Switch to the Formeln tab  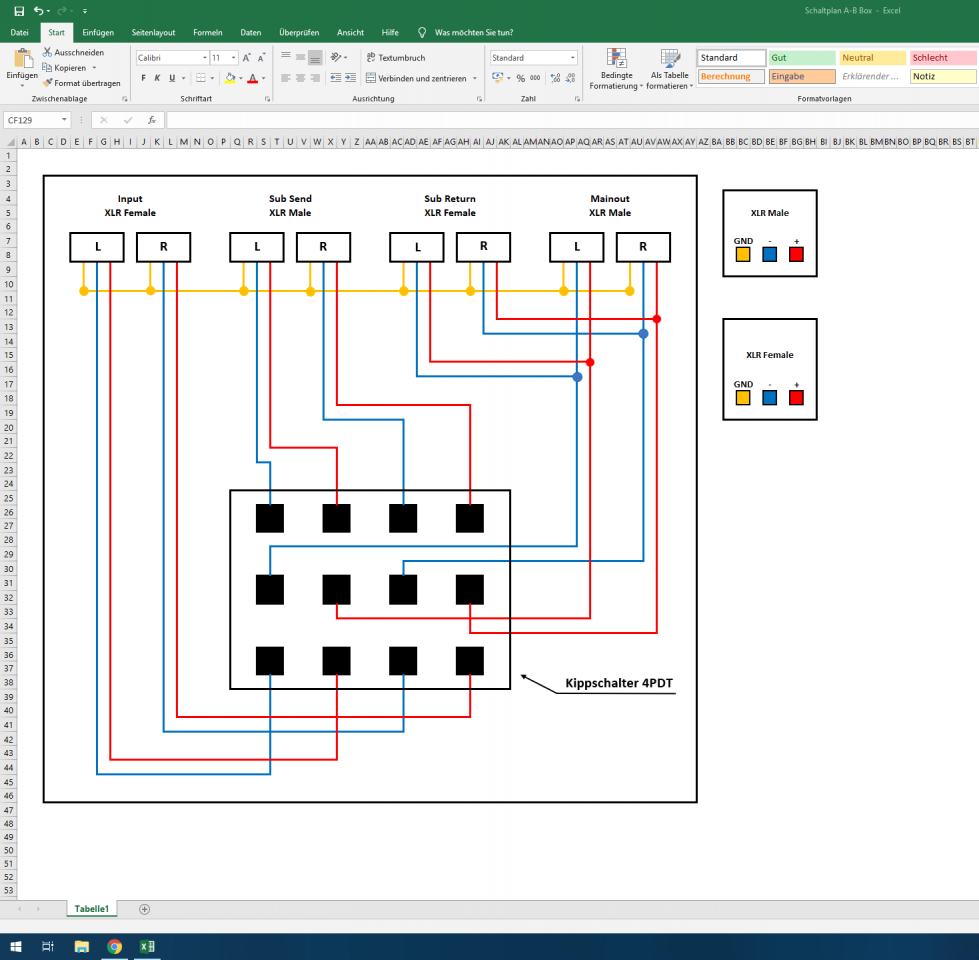tap(208, 32)
